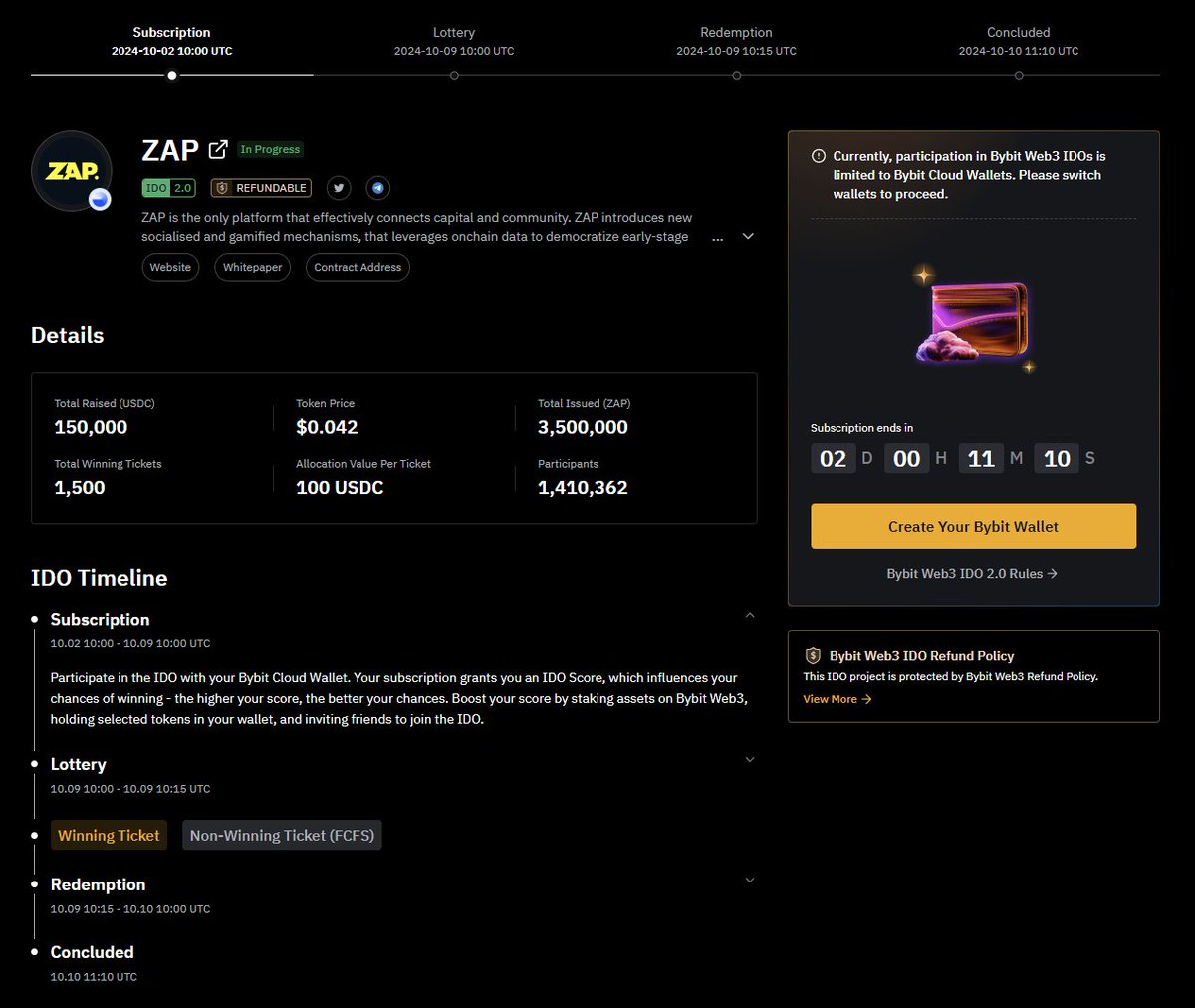Open the Contract Address link
Viewport: 1195px width, 1008px height.
point(358,267)
